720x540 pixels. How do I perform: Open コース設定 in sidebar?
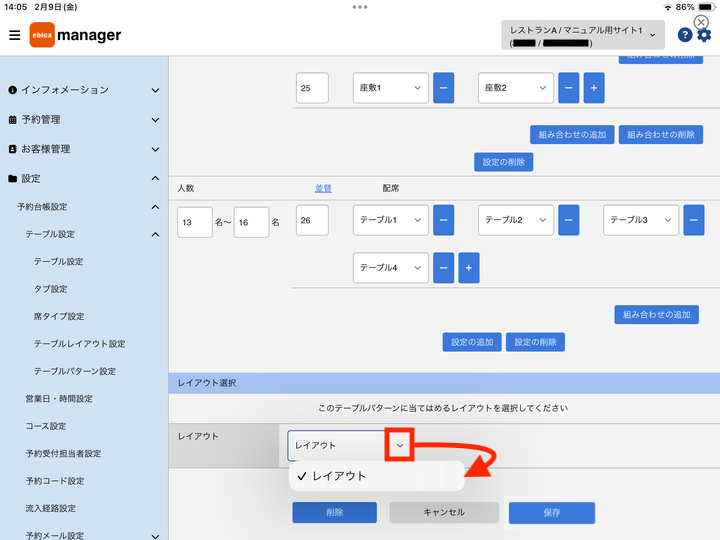coord(46,426)
